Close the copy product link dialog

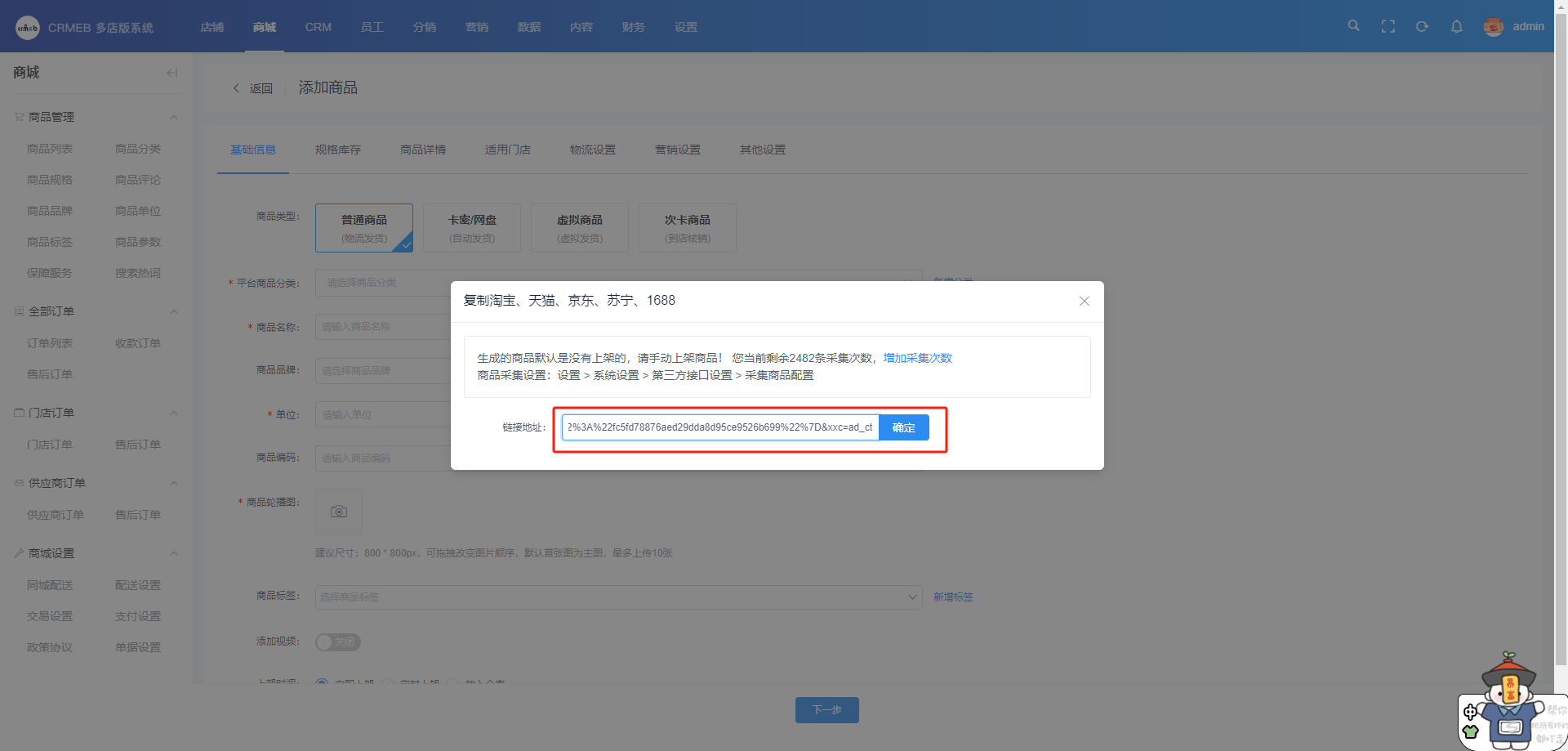(1084, 301)
